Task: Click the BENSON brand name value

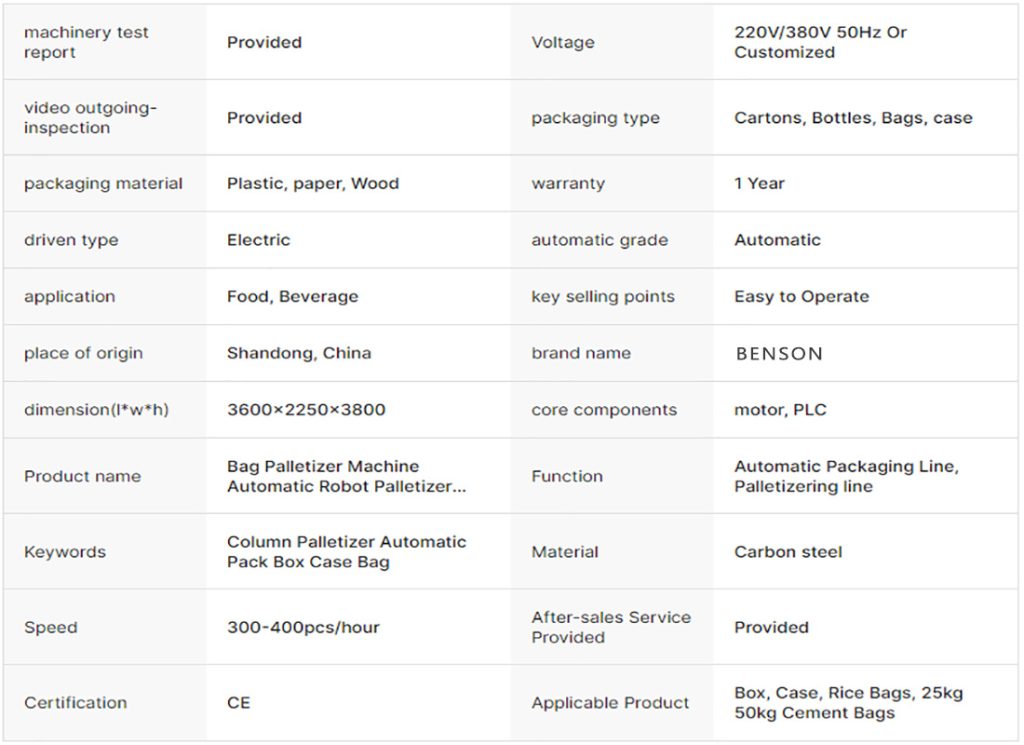Action: tap(779, 353)
